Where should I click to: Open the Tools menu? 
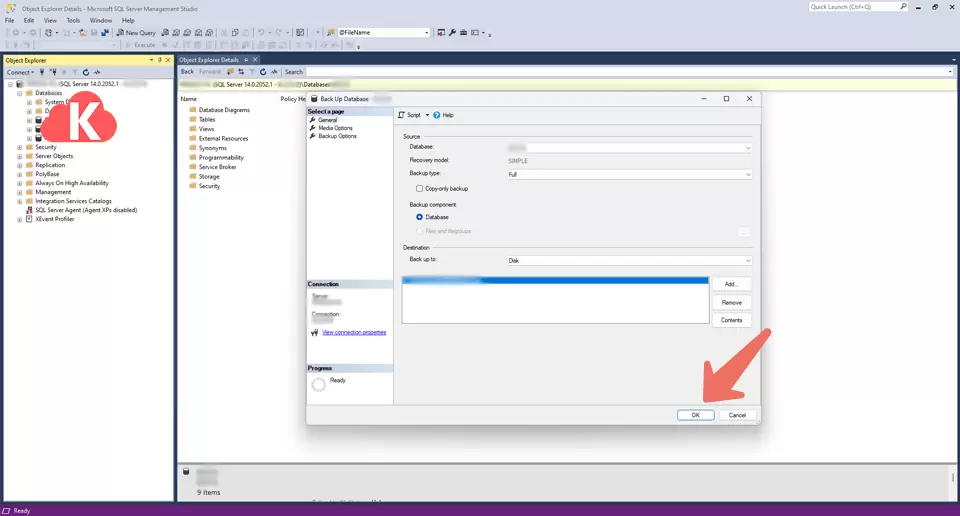73,20
